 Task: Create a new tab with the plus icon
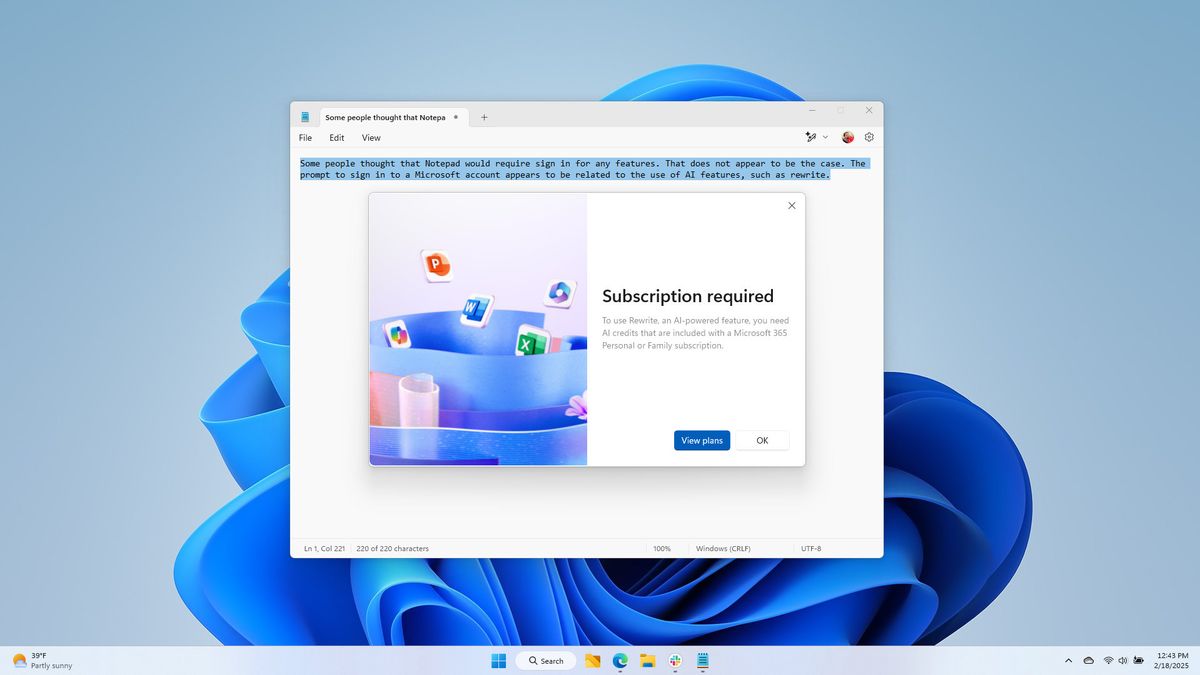[484, 117]
